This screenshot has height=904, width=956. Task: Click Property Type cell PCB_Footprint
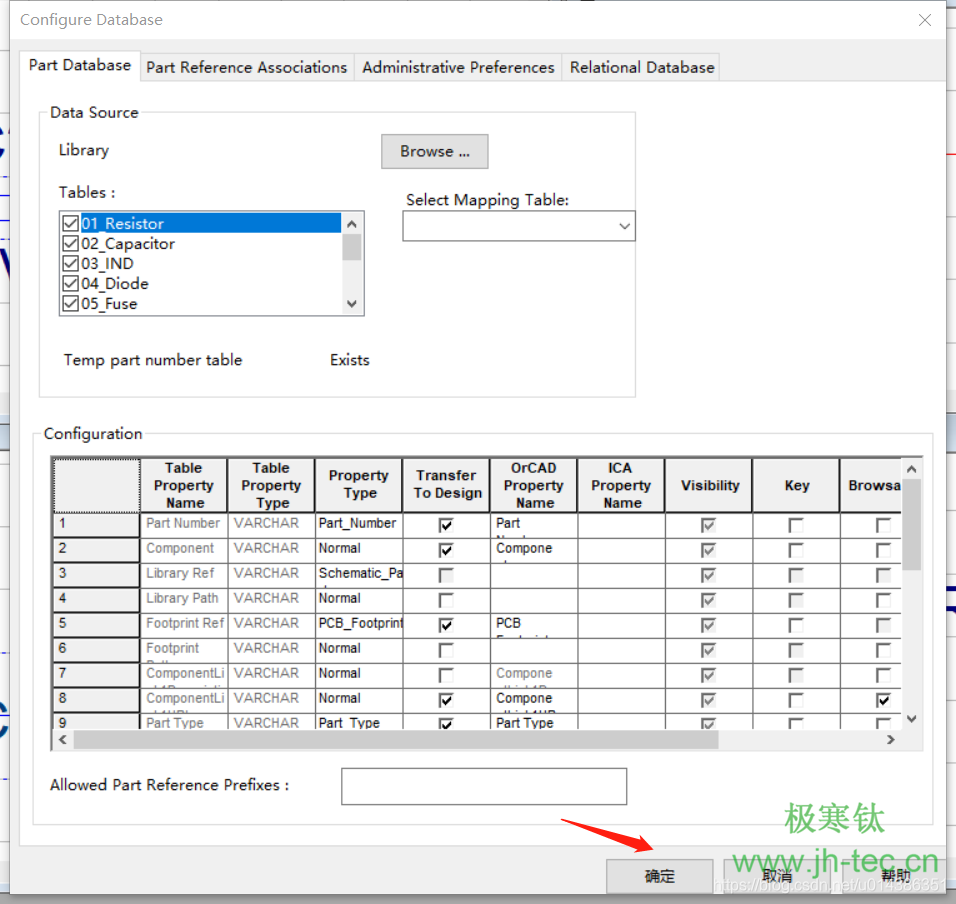(x=358, y=623)
